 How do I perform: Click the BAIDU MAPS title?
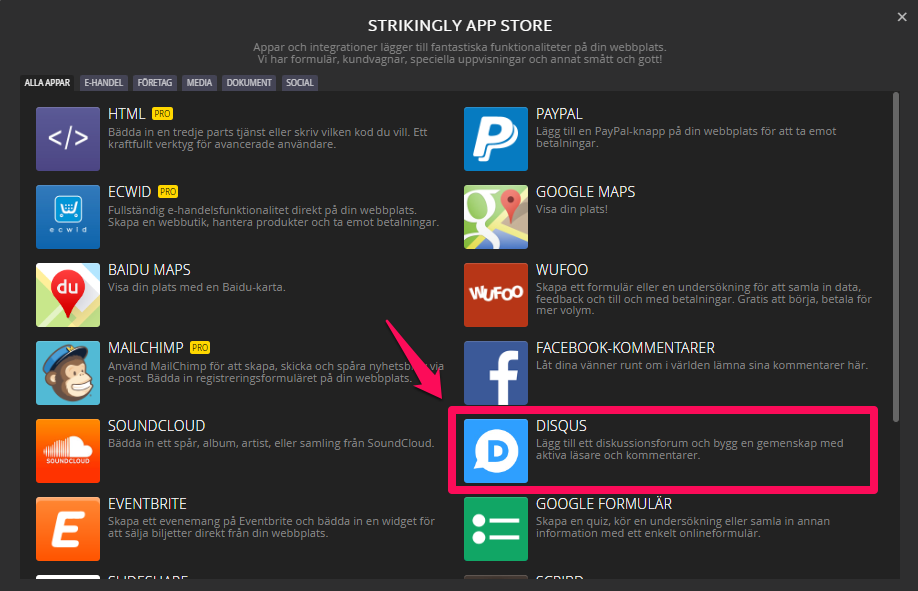click(x=149, y=269)
